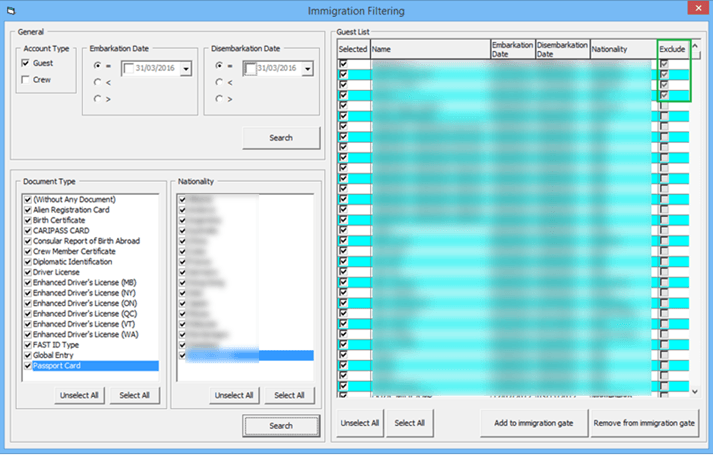Check Exclude checkbox of fifth guest row
This screenshot has height=455, width=713.
pyautogui.click(x=664, y=105)
